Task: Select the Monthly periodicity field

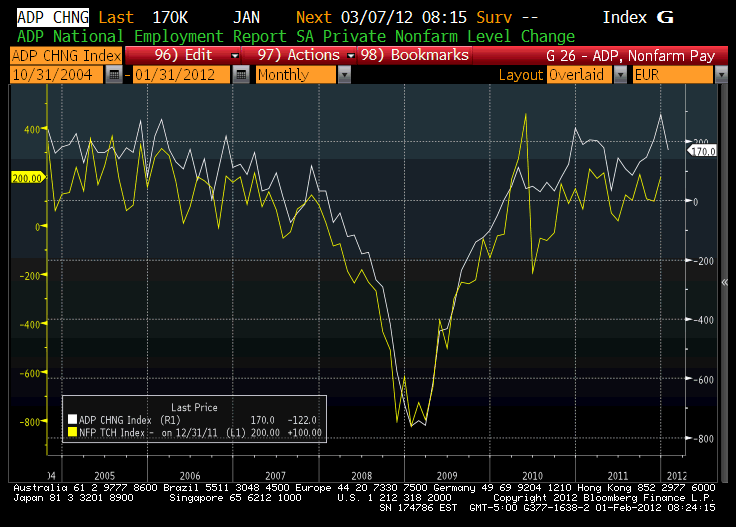Action: (x=296, y=75)
